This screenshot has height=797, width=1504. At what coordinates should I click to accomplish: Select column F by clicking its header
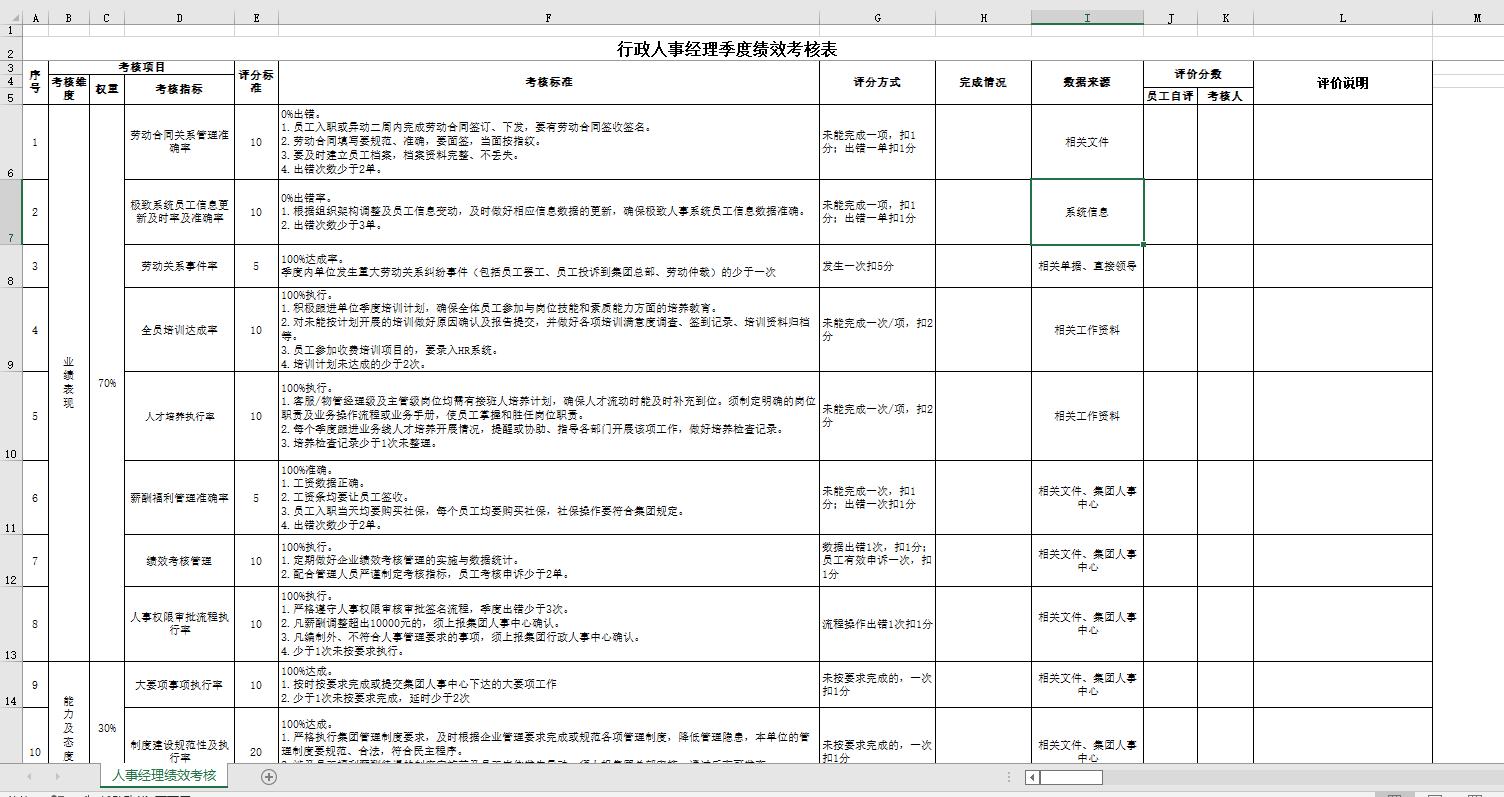pyautogui.click(x=548, y=17)
